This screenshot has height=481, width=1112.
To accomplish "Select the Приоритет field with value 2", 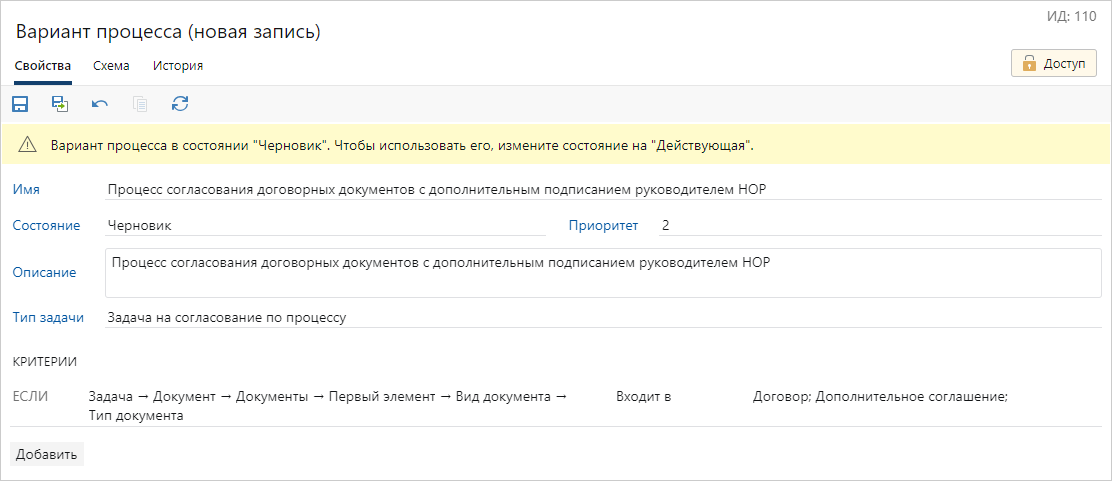I will [880, 226].
